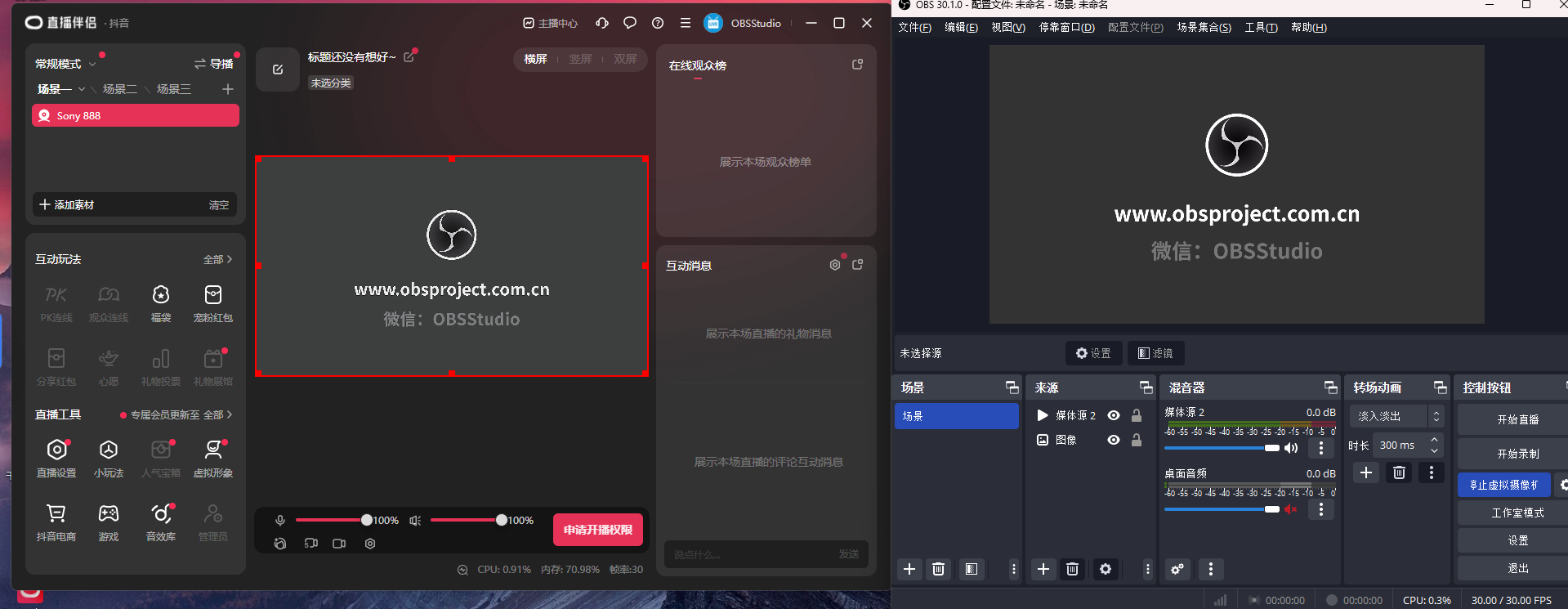Mute microphone in 直播伴侣 bottom bar
The height and width of the screenshot is (609, 1568).
[280, 521]
